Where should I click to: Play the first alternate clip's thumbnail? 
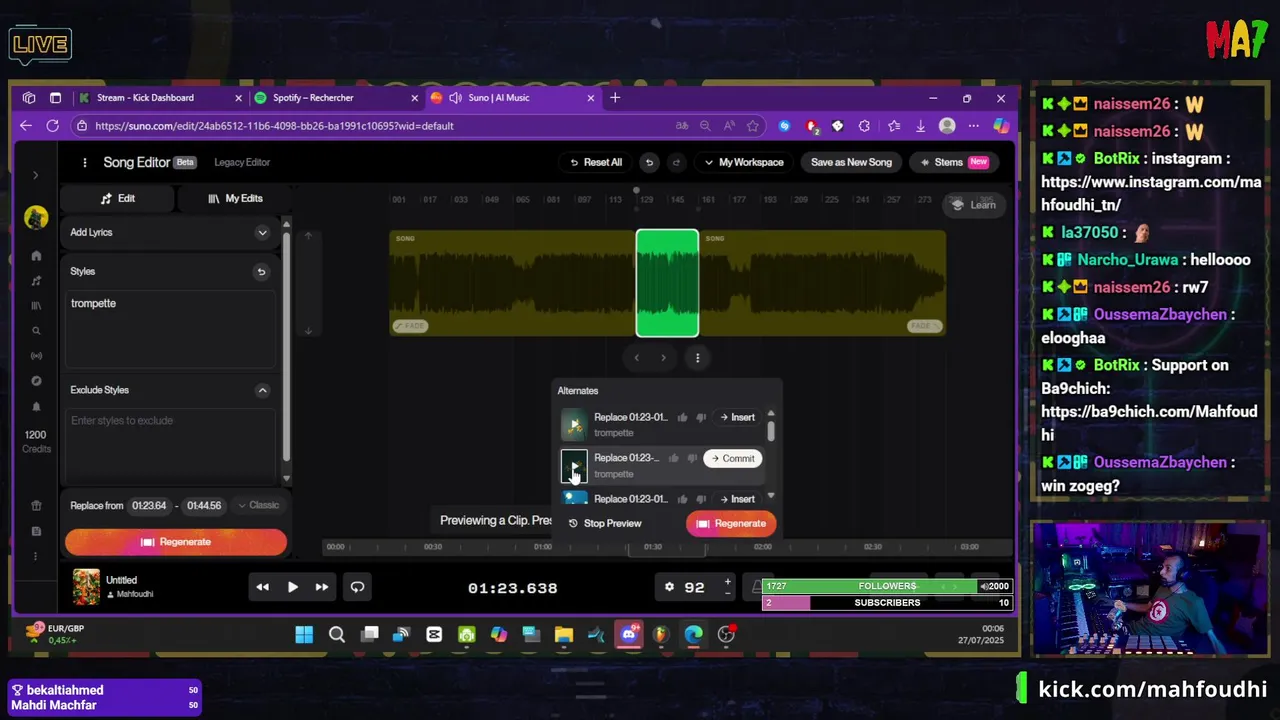574,425
